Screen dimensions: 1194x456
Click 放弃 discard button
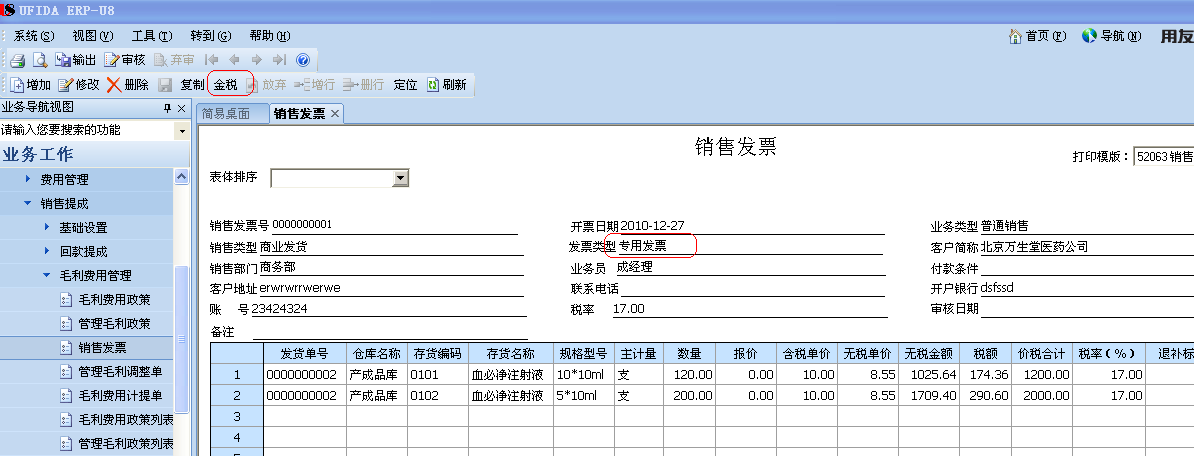266,85
